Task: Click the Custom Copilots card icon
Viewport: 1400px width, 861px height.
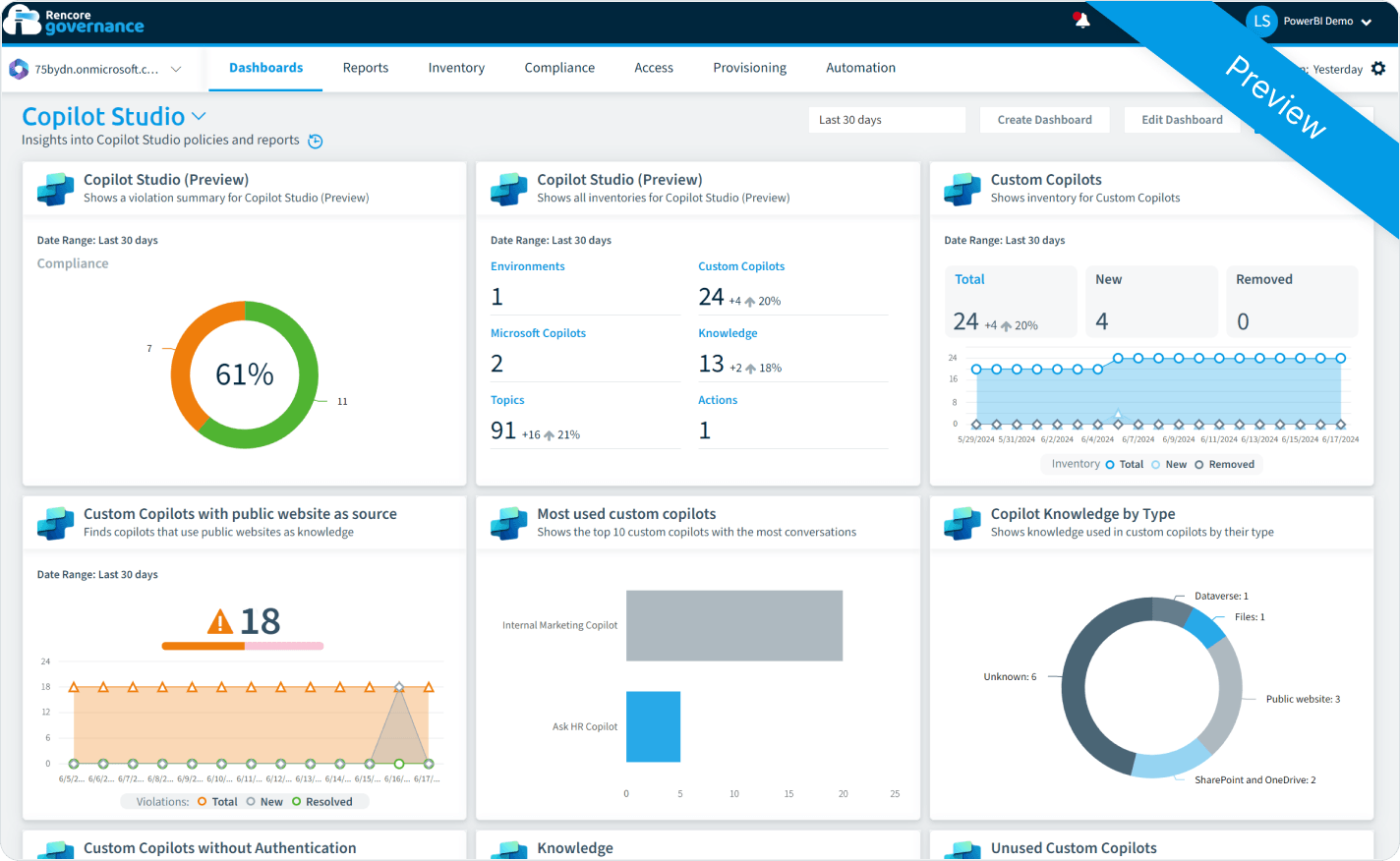Action: (x=962, y=188)
